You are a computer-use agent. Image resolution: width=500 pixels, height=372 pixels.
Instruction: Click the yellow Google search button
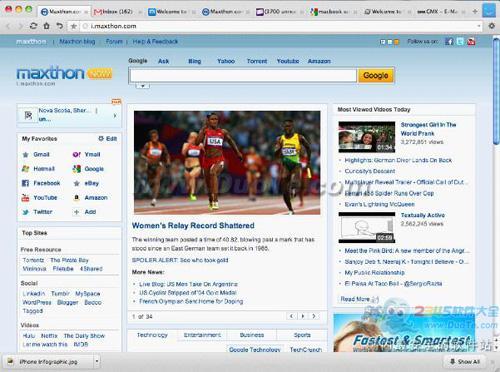coord(376,76)
